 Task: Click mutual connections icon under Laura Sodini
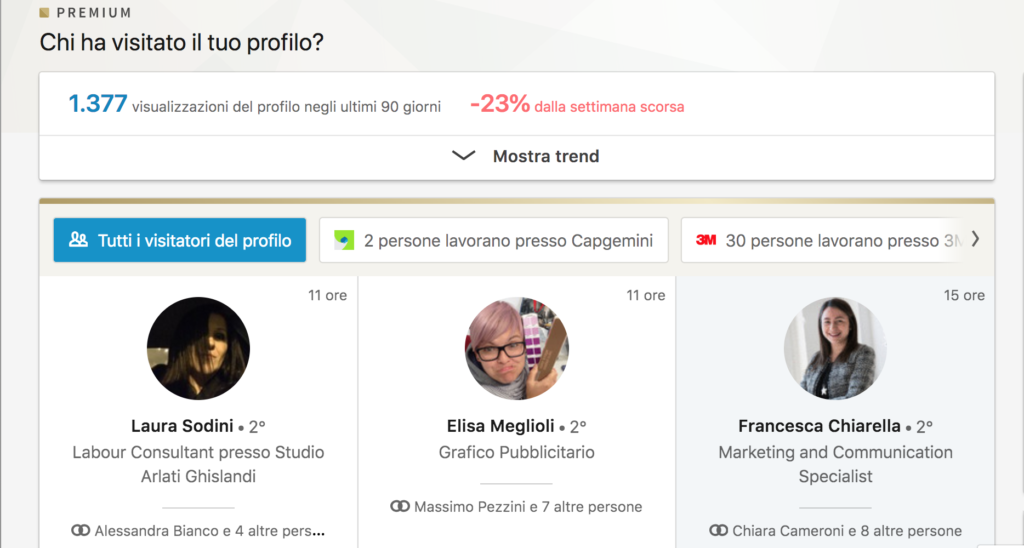(81, 530)
